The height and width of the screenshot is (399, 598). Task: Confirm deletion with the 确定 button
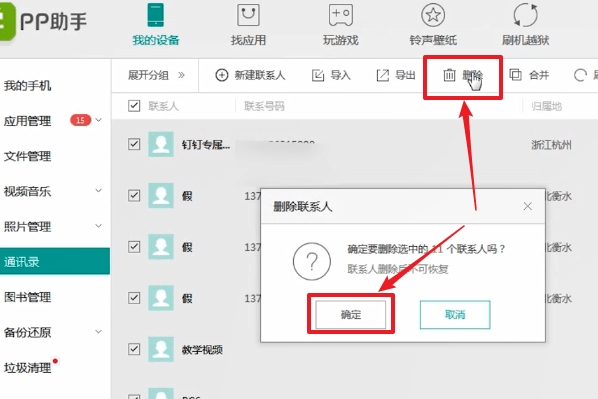point(350,315)
